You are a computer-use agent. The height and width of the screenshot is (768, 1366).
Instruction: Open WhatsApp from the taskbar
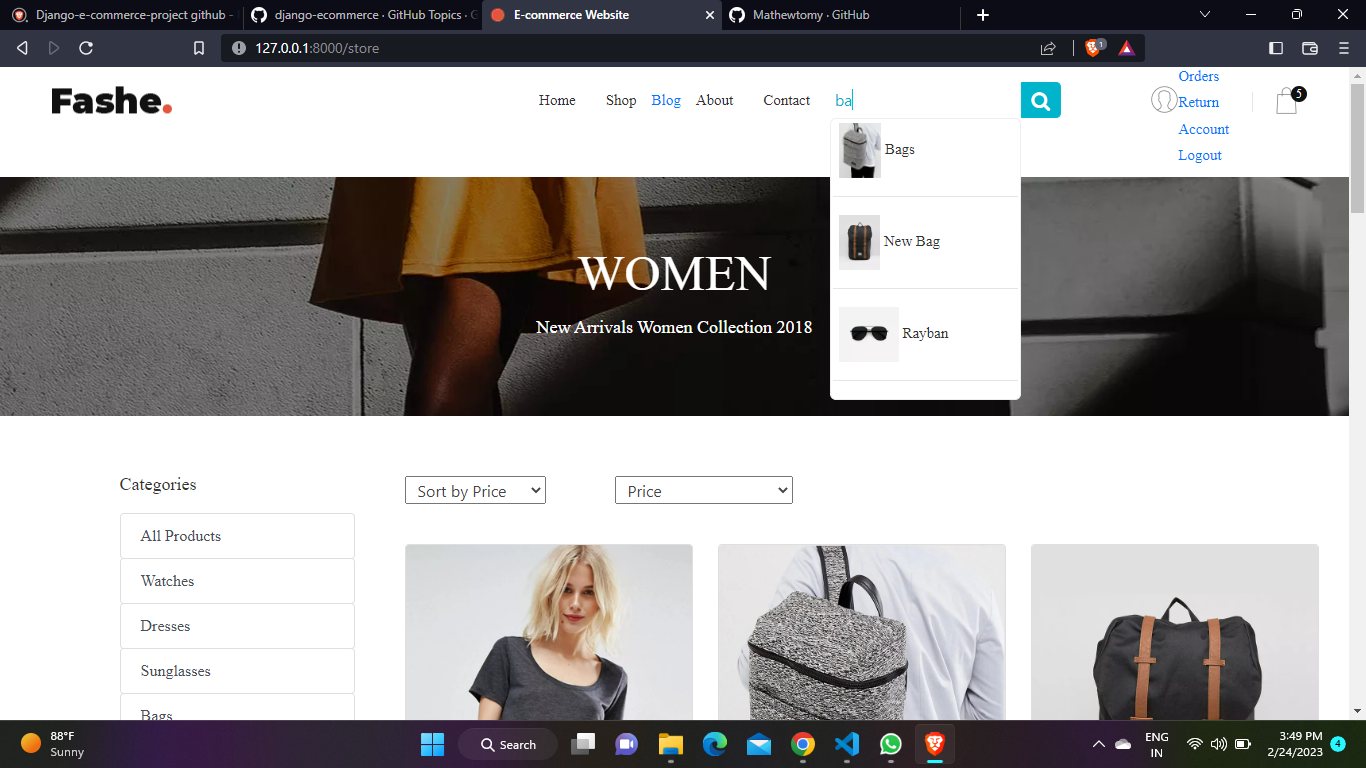[891, 744]
